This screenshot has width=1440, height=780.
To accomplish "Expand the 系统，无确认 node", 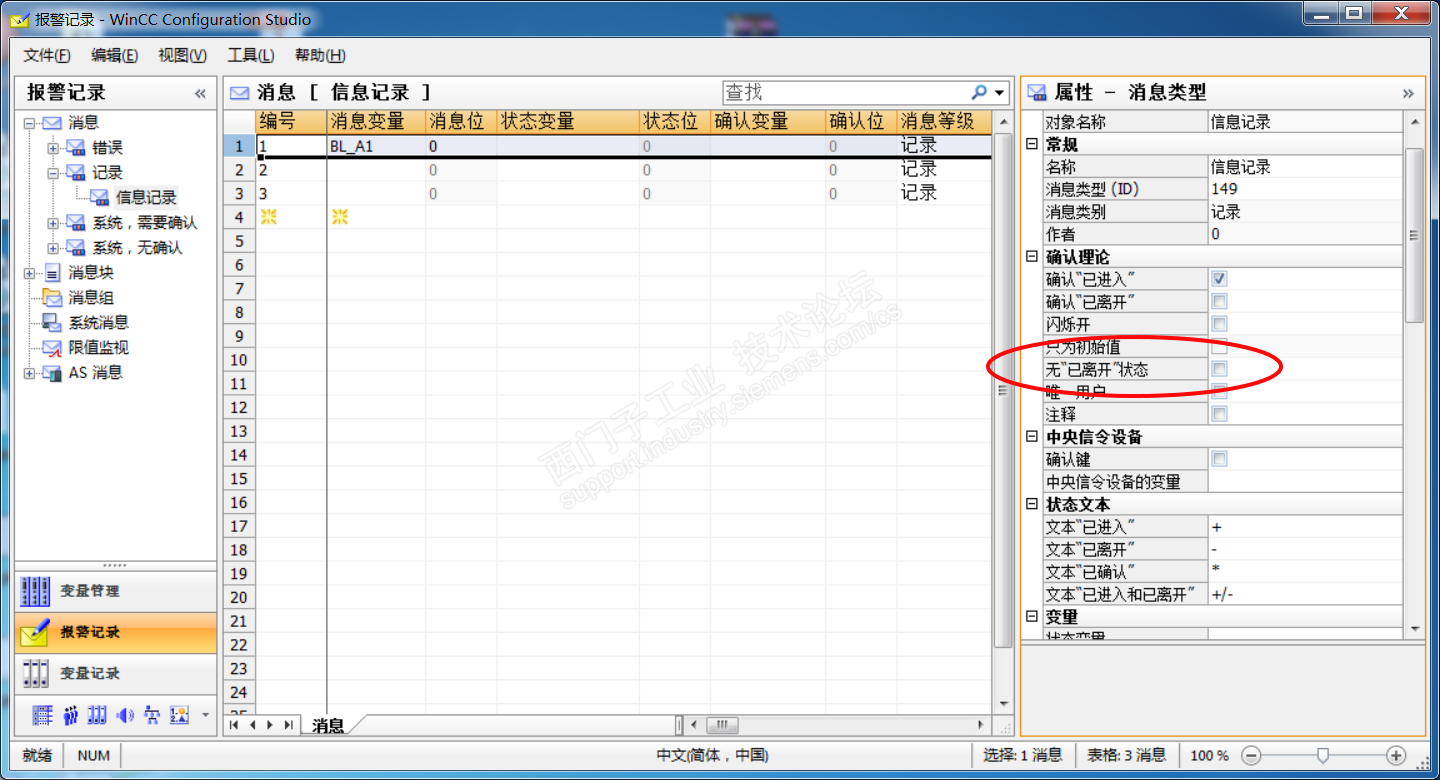I will click(x=53, y=248).
